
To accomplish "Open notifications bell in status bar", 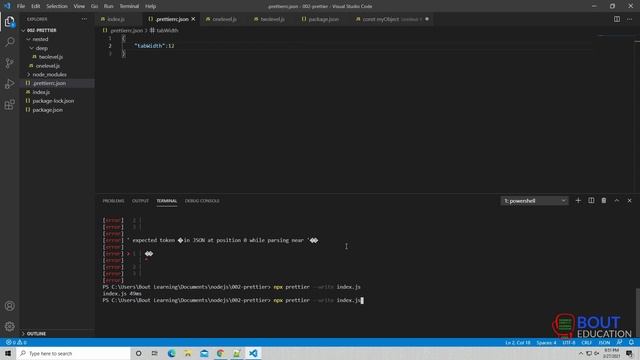I will click(x=631, y=342).
